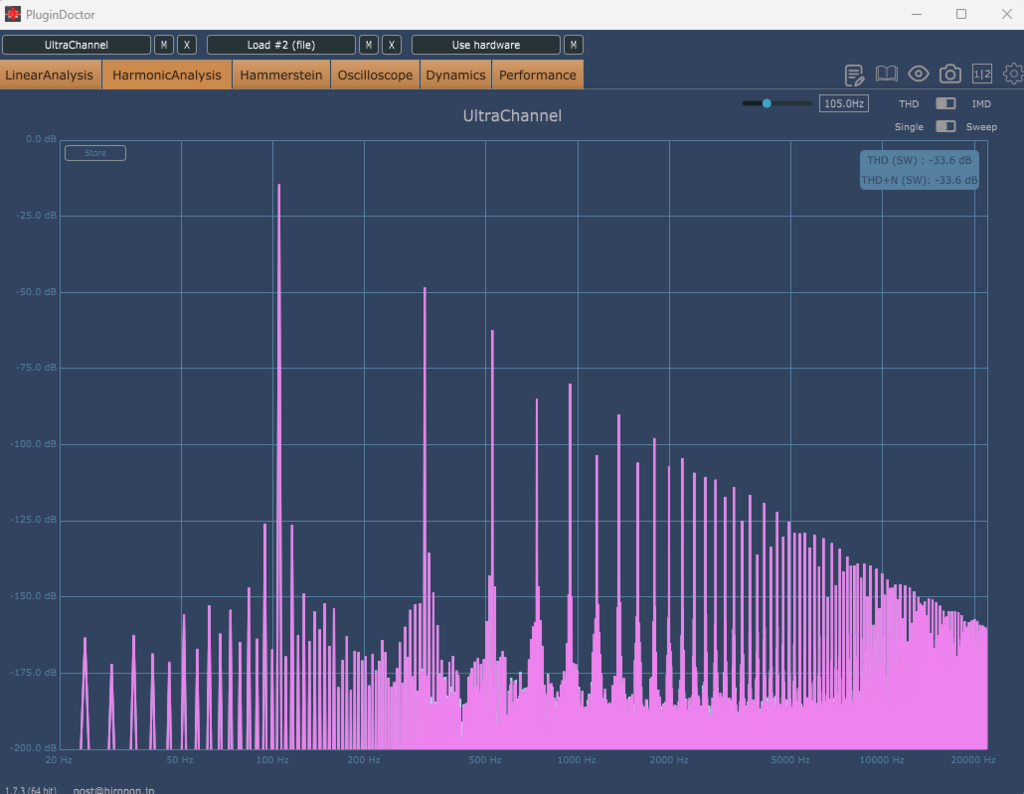
Task: Click the 2000 Hz axis label
Action: pyautogui.click(x=669, y=760)
